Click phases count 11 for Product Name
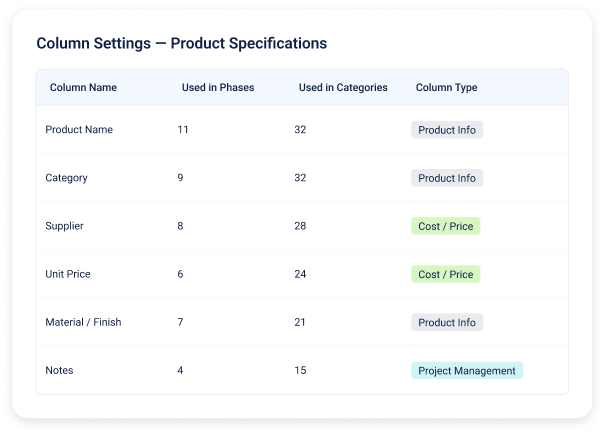This screenshot has width=605, height=434. (x=183, y=130)
